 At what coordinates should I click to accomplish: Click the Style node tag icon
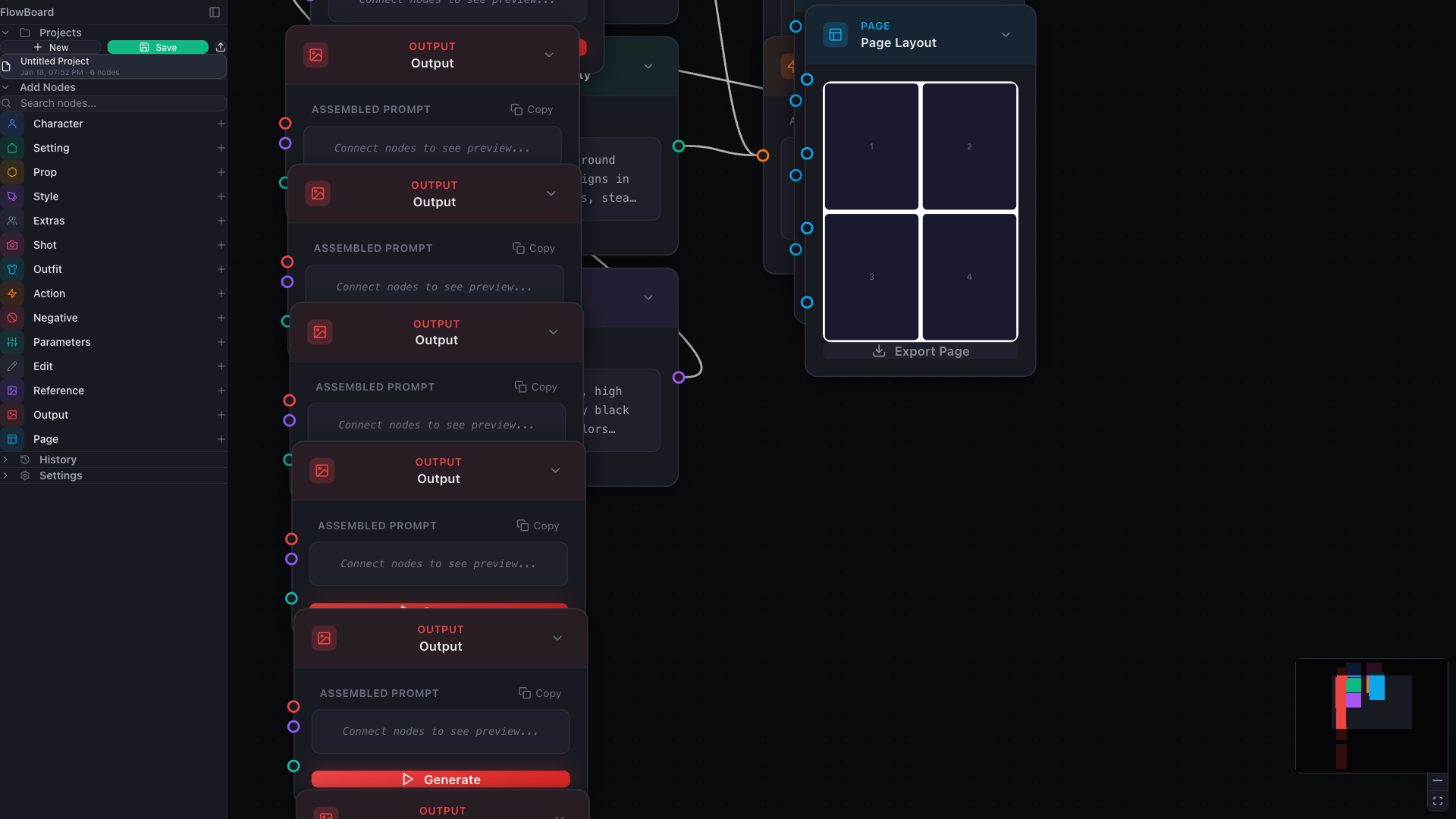coord(12,196)
